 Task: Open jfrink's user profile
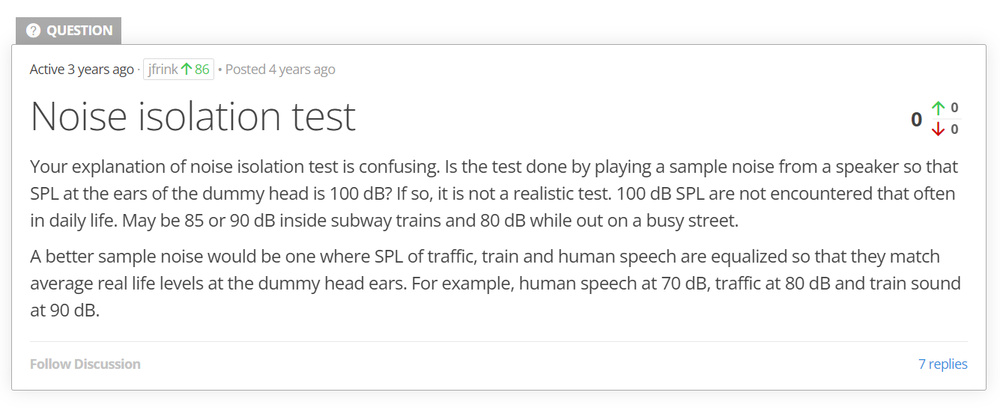point(162,69)
